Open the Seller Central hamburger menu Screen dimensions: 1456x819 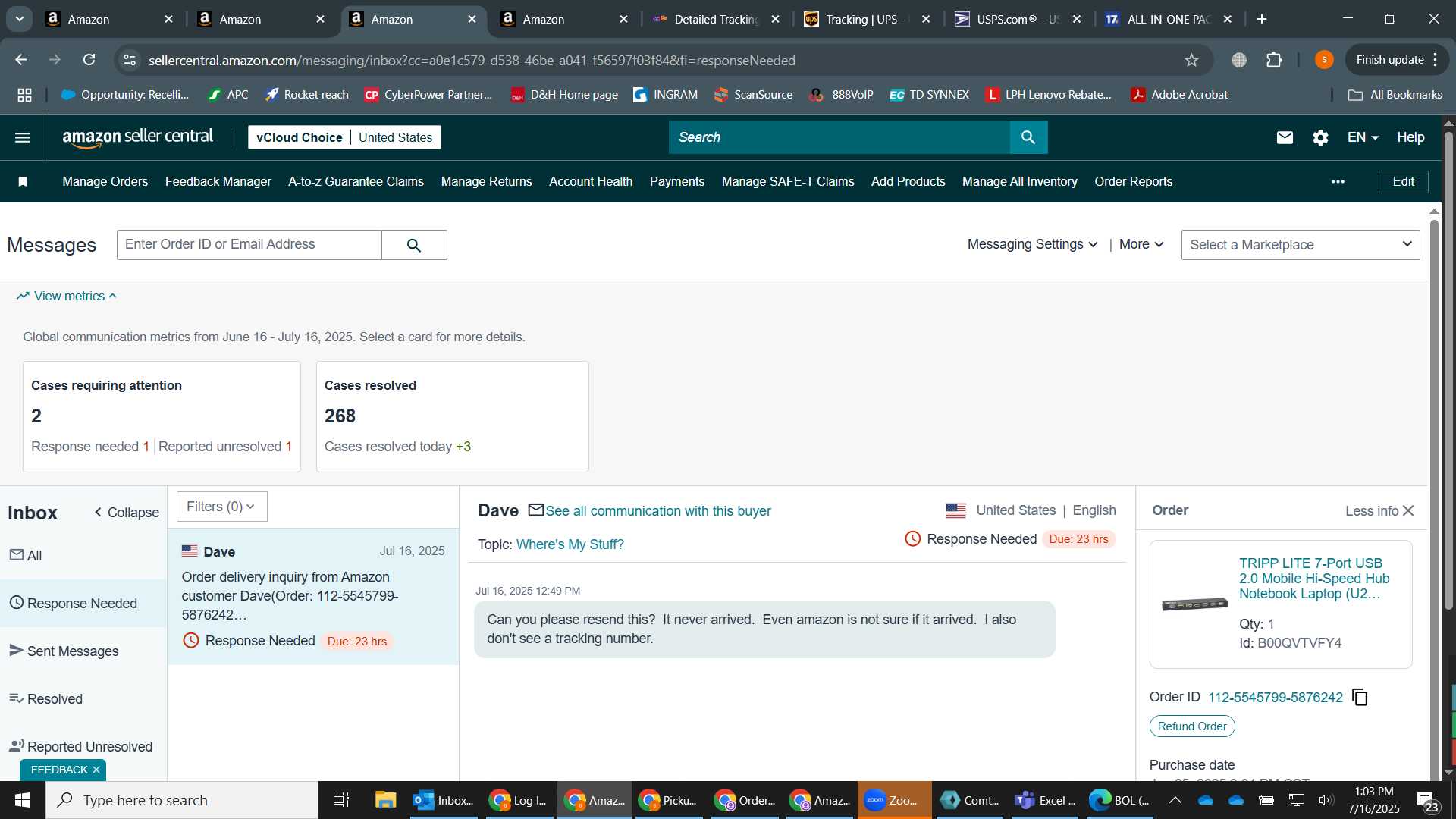[22, 137]
